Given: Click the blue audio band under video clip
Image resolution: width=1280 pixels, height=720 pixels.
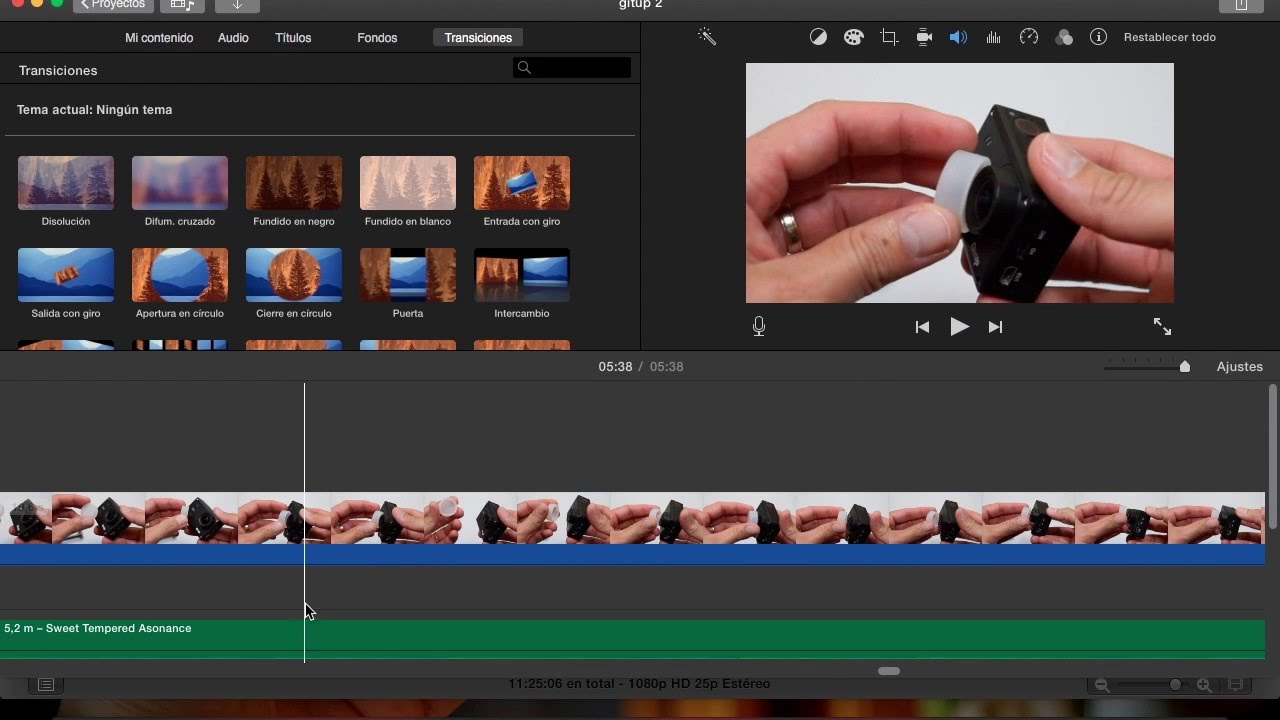Looking at the screenshot, I should pyautogui.click(x=632, y=554).
